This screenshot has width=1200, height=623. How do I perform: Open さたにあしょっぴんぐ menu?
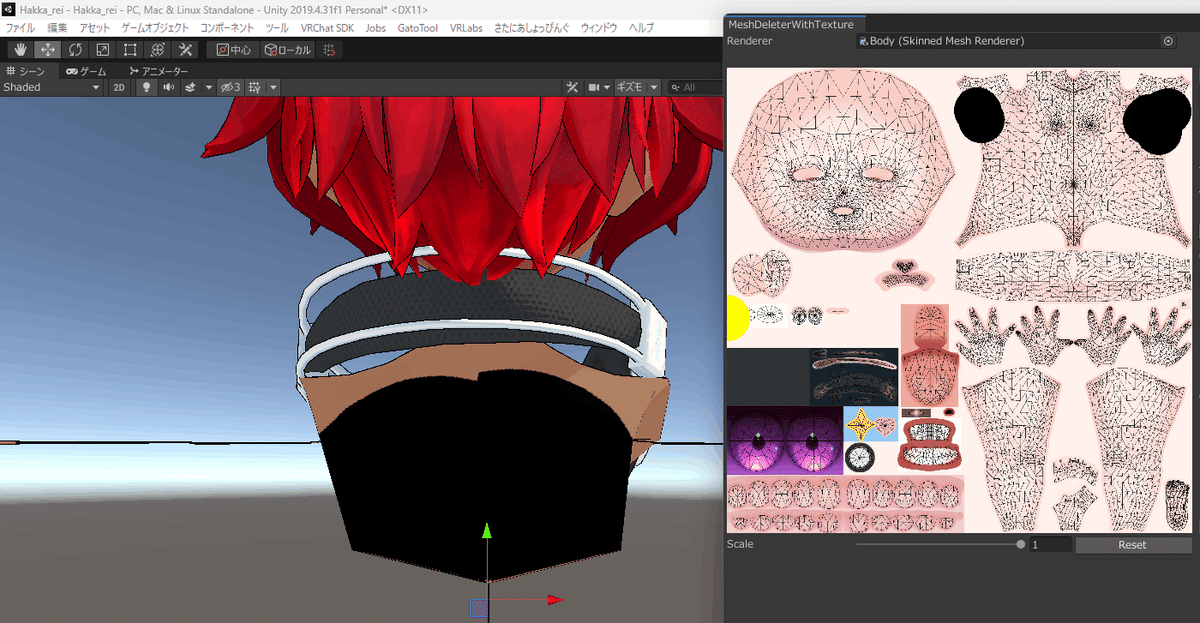tap(533, 28)
